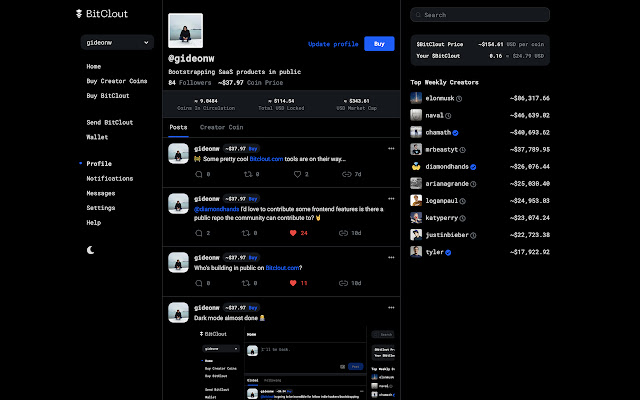Open options menu on @diamondhands post
This screenshot has width=640, height=400.
point(391,199)
